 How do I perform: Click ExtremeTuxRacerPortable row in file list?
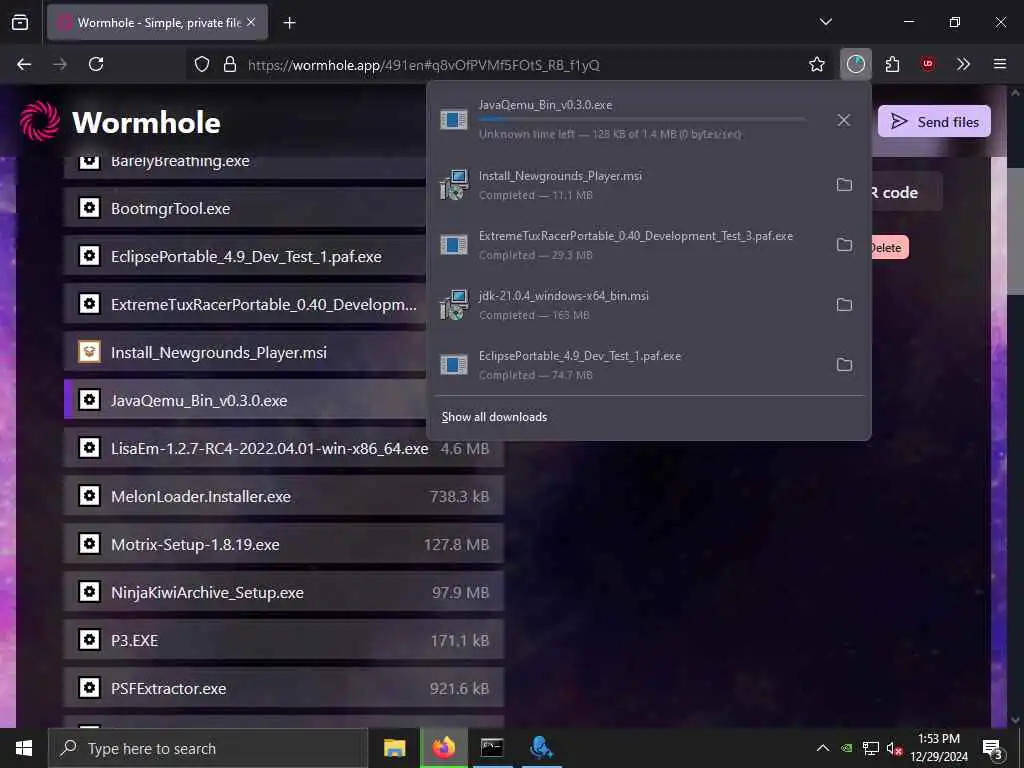245,304
